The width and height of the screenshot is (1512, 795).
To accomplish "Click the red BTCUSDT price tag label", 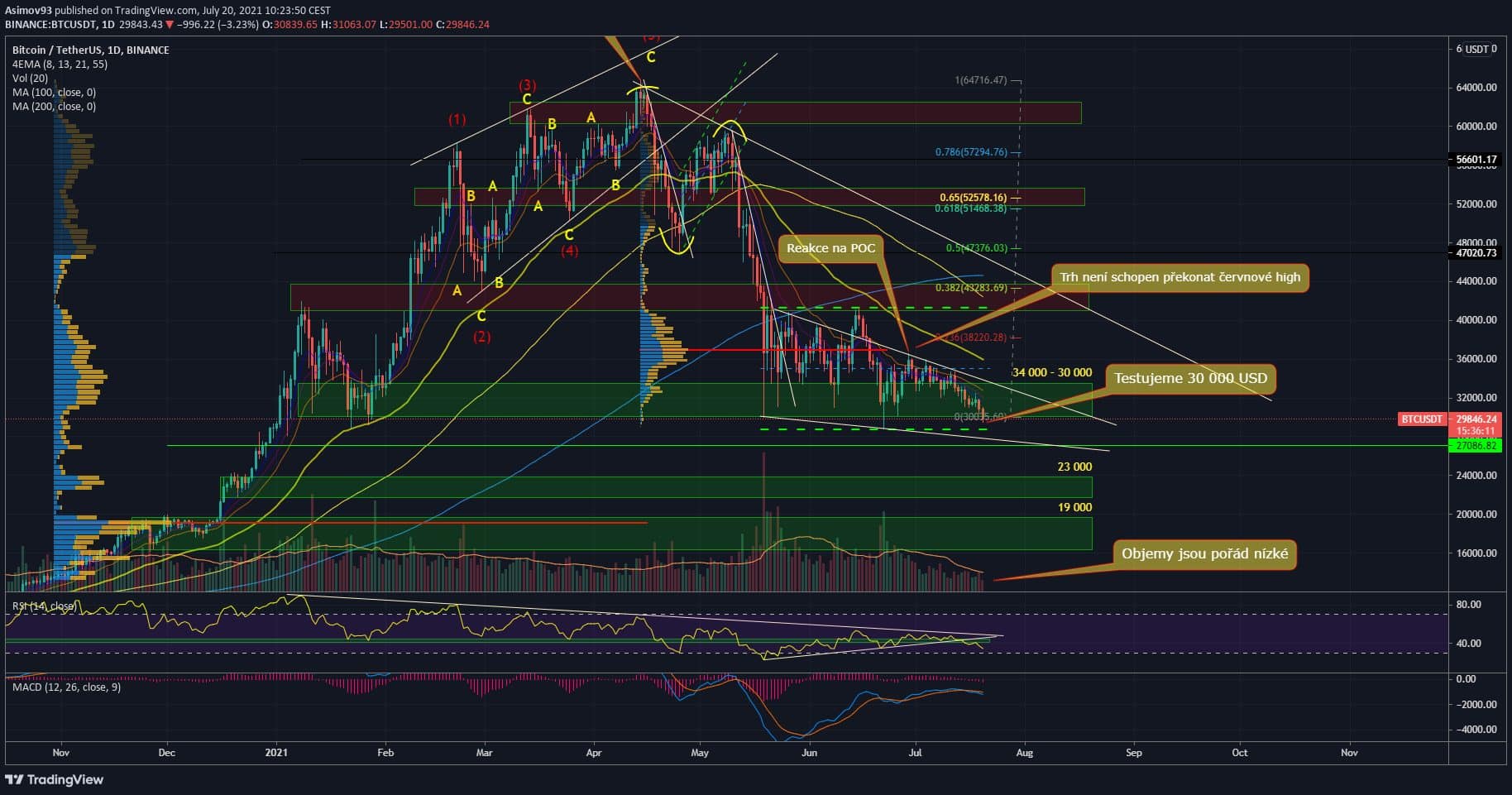I will [x=1421, y=419].
